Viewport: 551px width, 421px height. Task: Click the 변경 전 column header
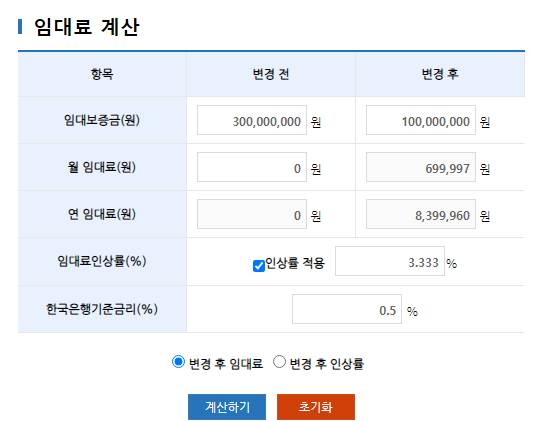click(271, 74)
